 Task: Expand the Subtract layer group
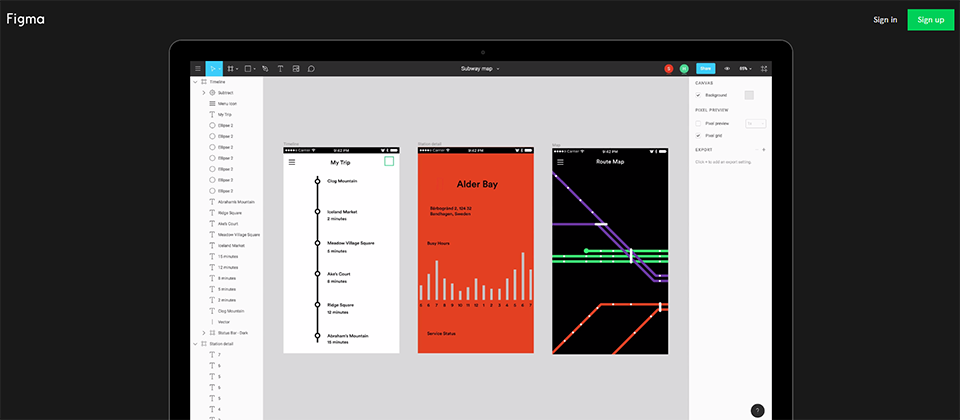click(203, 92)
